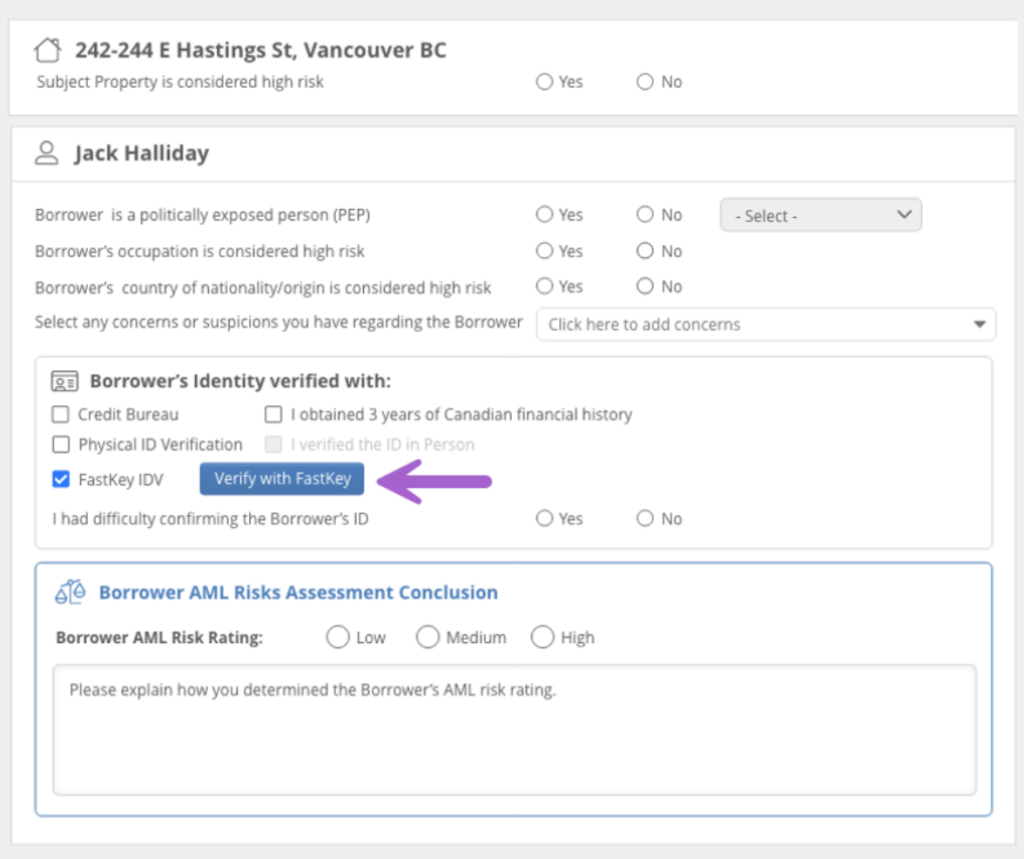Click the AML risk rating explanation text box
This screenshot has height=859, width=1024.
514,730
